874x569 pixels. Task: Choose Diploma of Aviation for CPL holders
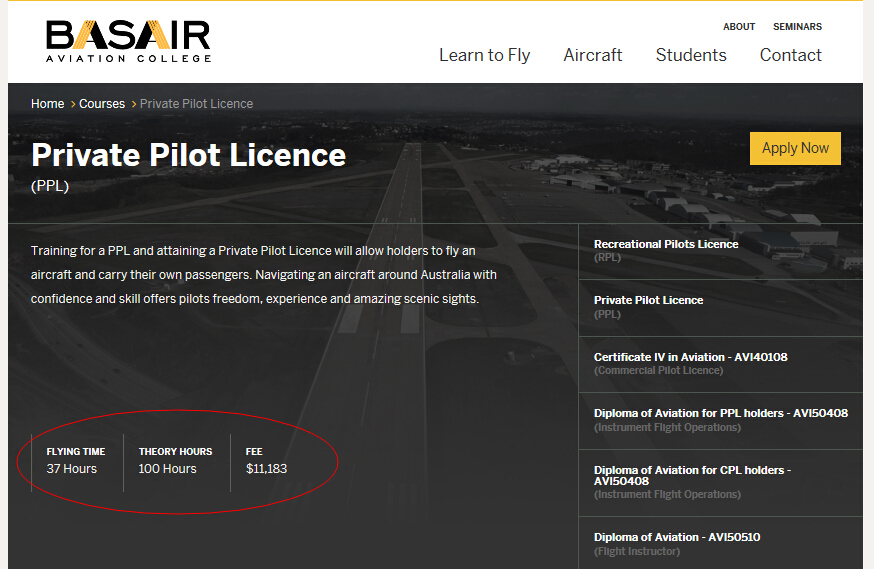692,481
